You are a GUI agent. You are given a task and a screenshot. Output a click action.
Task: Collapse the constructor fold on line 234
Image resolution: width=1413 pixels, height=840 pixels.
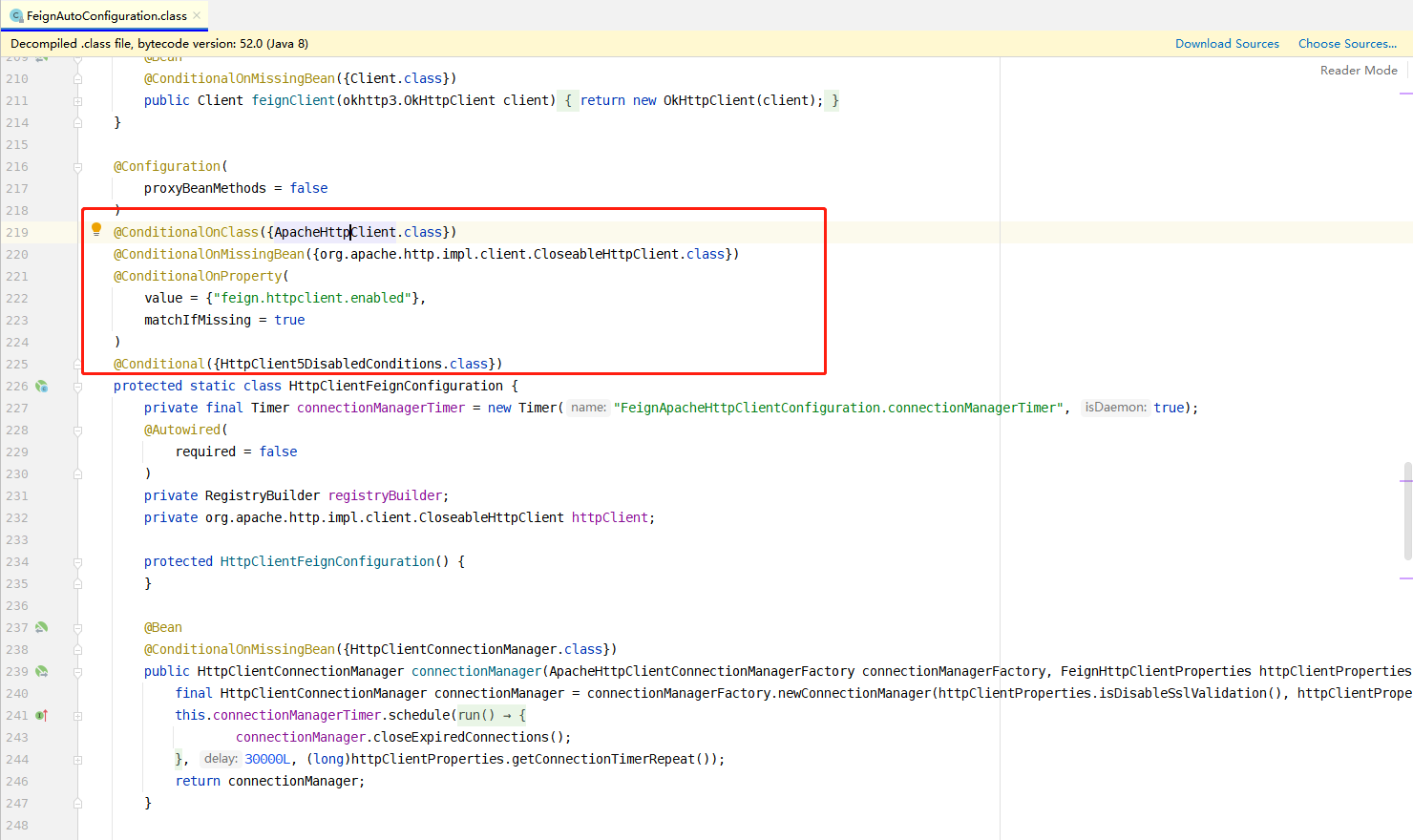tap(78, 562)
